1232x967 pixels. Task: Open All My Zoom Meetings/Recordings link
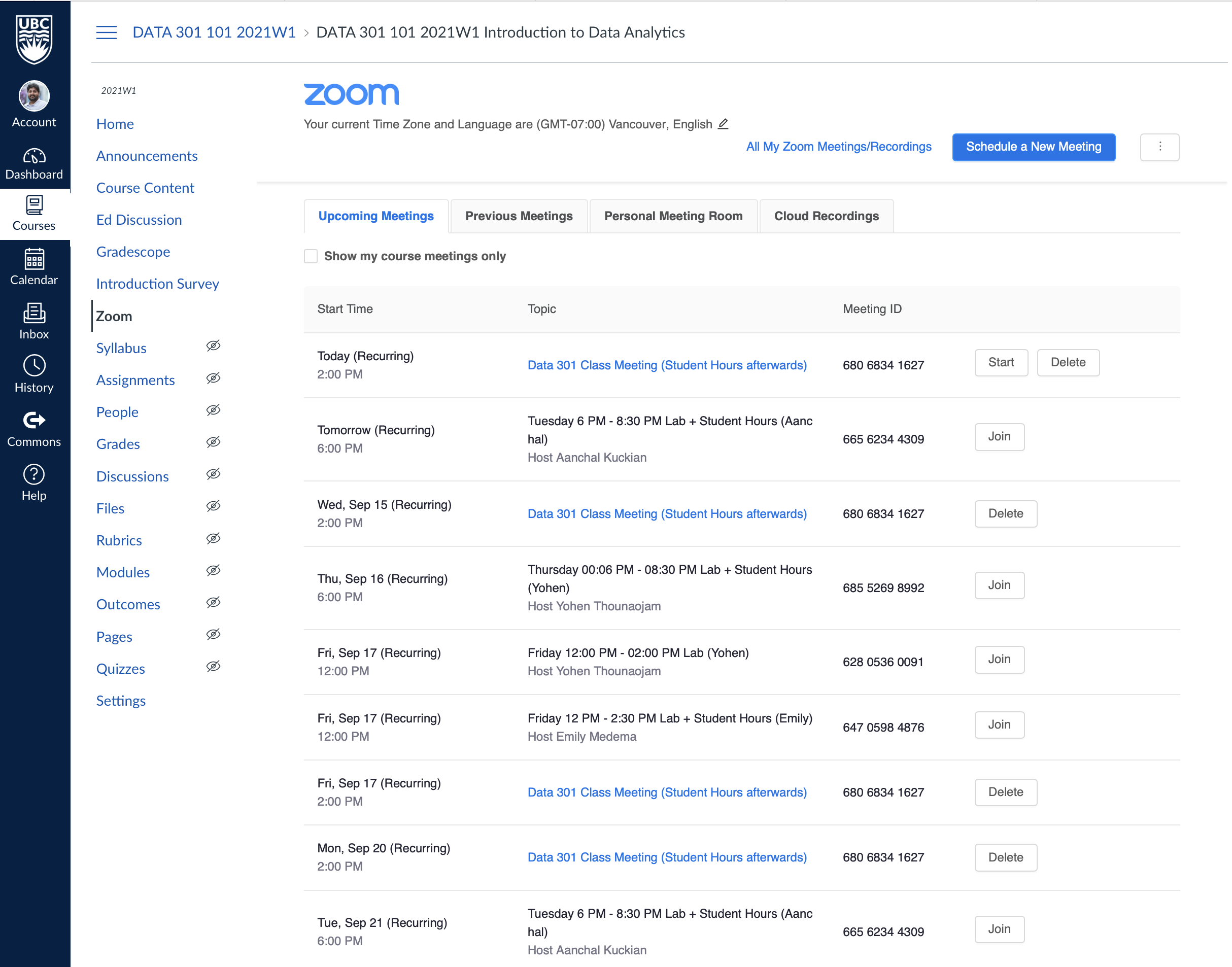pos(839,147)
